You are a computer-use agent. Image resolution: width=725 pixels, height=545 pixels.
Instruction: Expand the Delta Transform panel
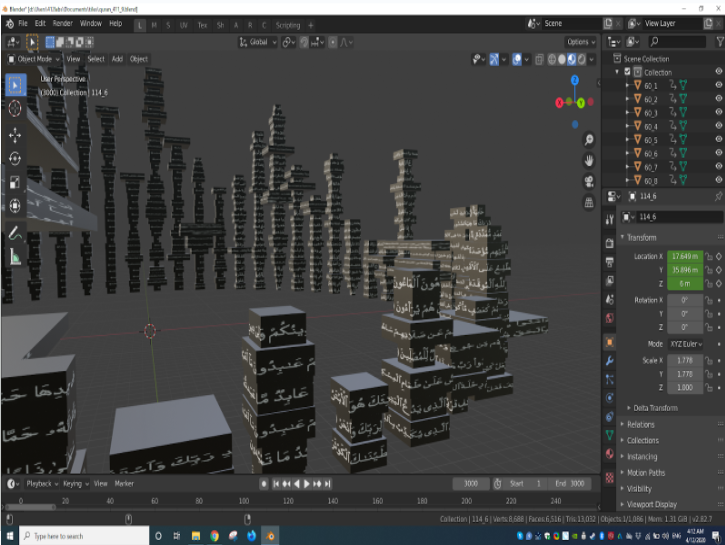point(656,408)
